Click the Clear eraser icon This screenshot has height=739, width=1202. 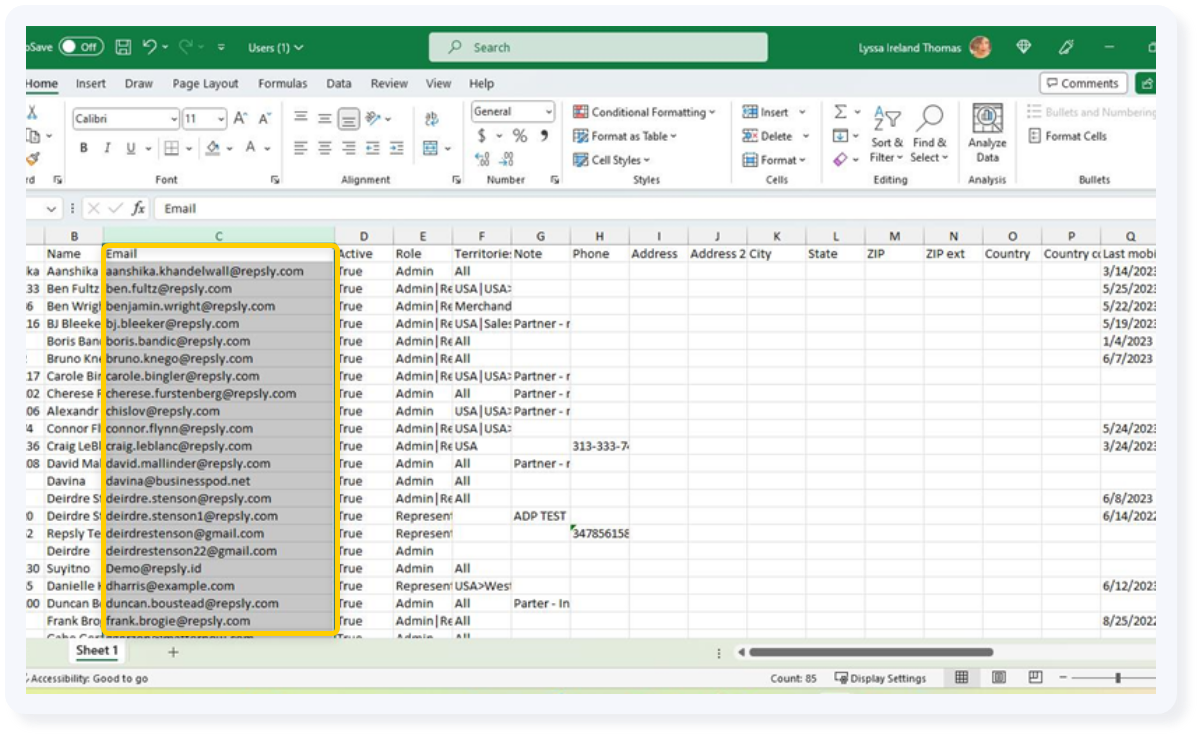(x=840, y=160)
